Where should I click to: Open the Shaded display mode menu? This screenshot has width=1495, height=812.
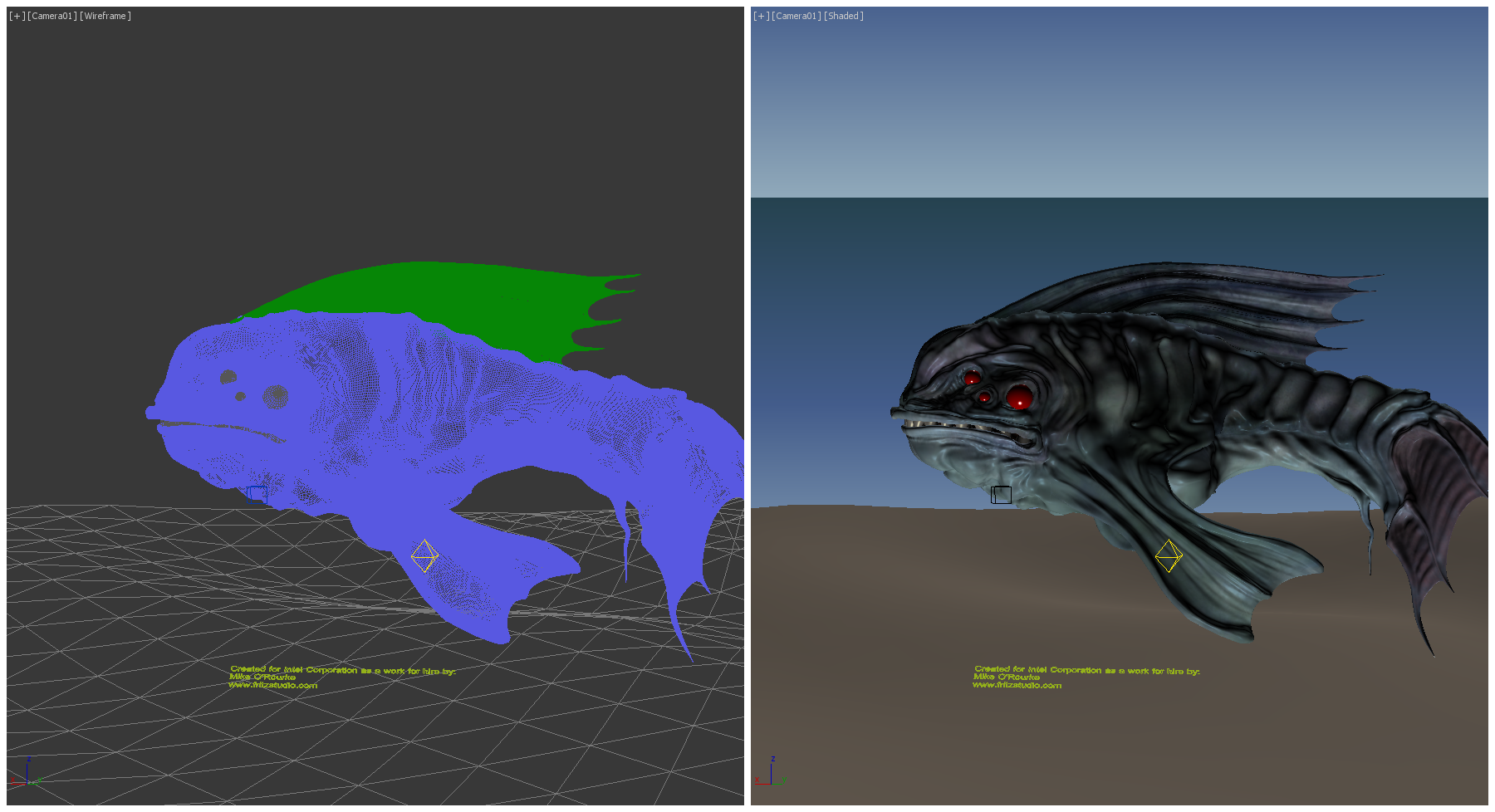844,16
